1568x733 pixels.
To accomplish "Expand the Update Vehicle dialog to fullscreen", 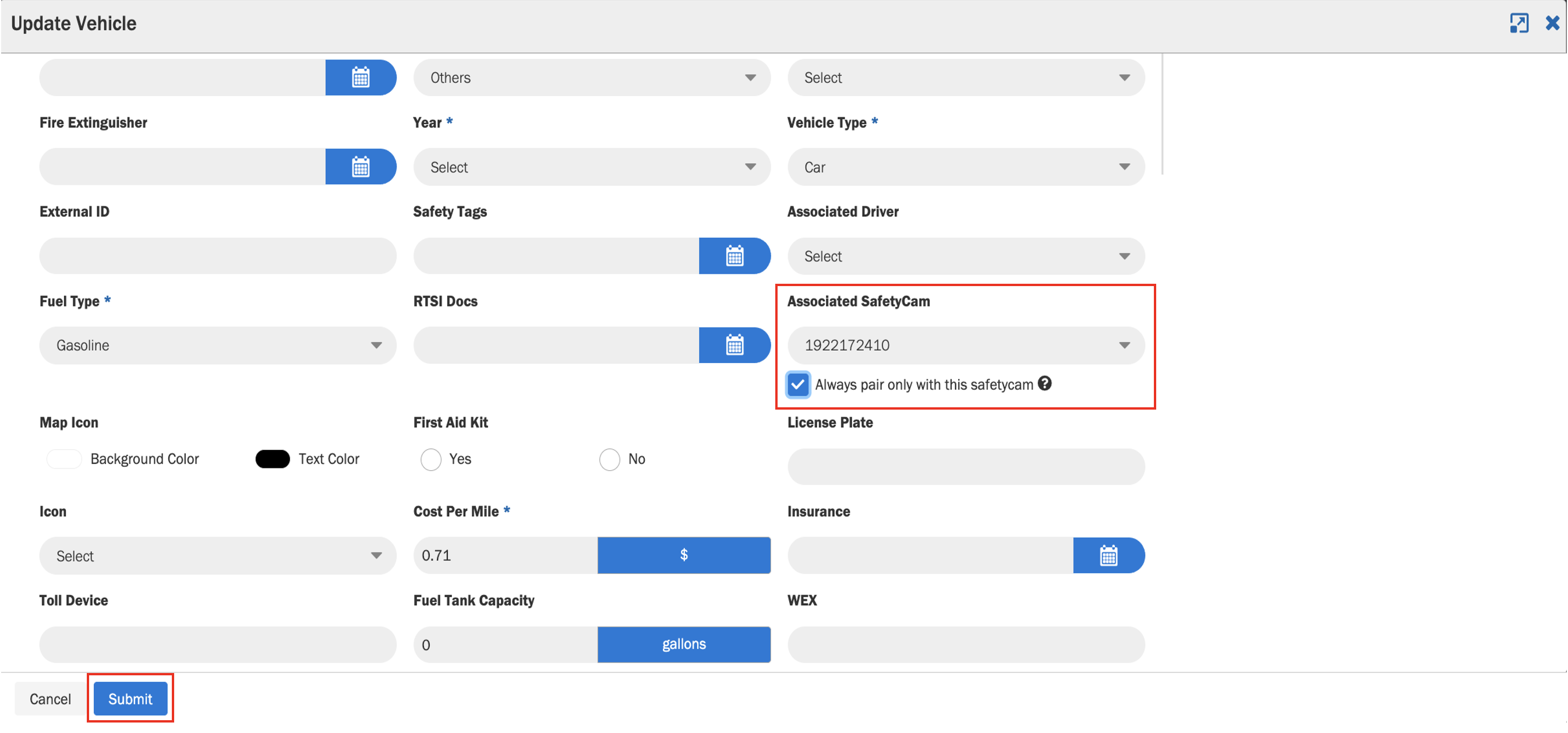I will 1518,23.
